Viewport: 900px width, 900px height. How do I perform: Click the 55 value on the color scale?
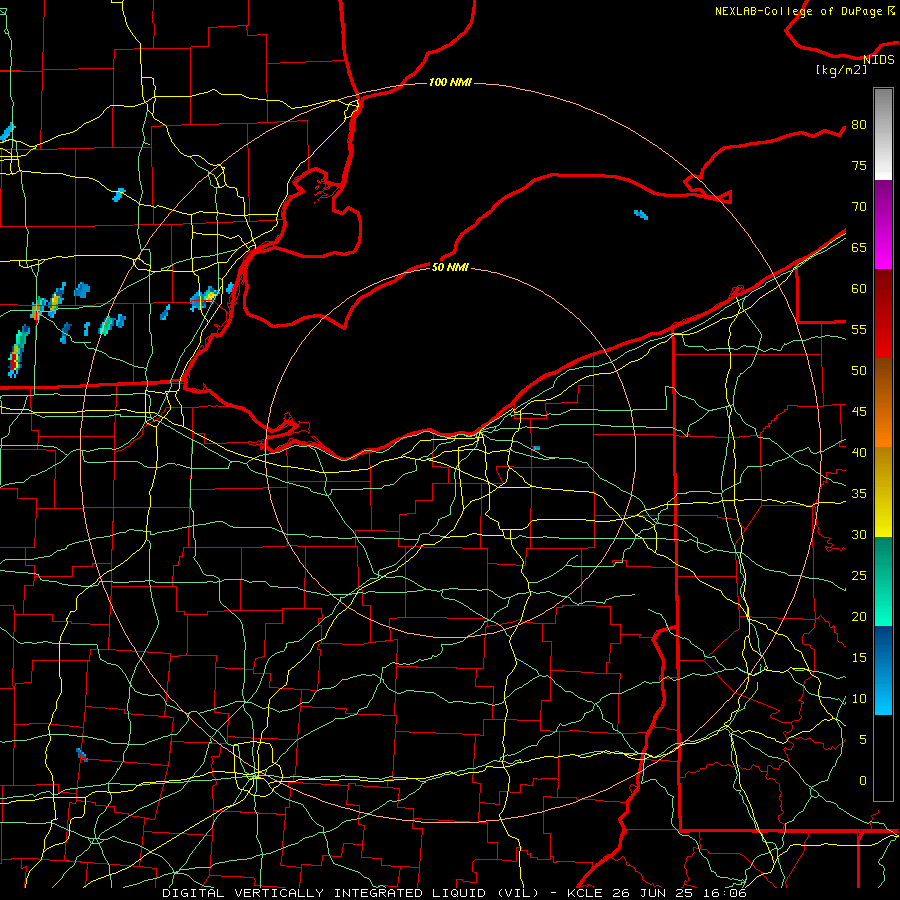click(x=859, y=329)
